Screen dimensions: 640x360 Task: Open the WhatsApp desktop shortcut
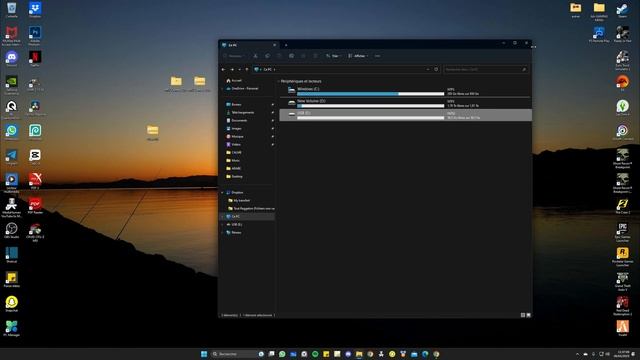click(11, 132)
